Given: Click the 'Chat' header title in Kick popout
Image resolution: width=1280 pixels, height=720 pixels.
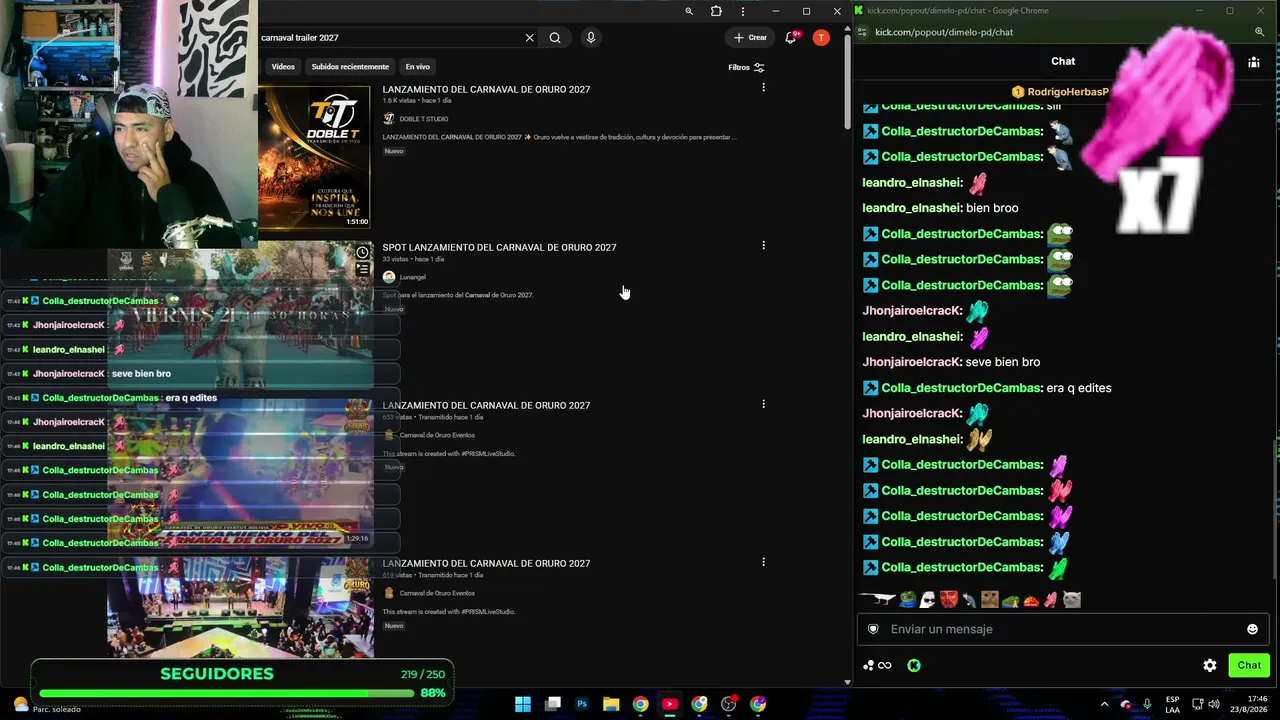Looking at the screenshot, I should coord(1063,61).
